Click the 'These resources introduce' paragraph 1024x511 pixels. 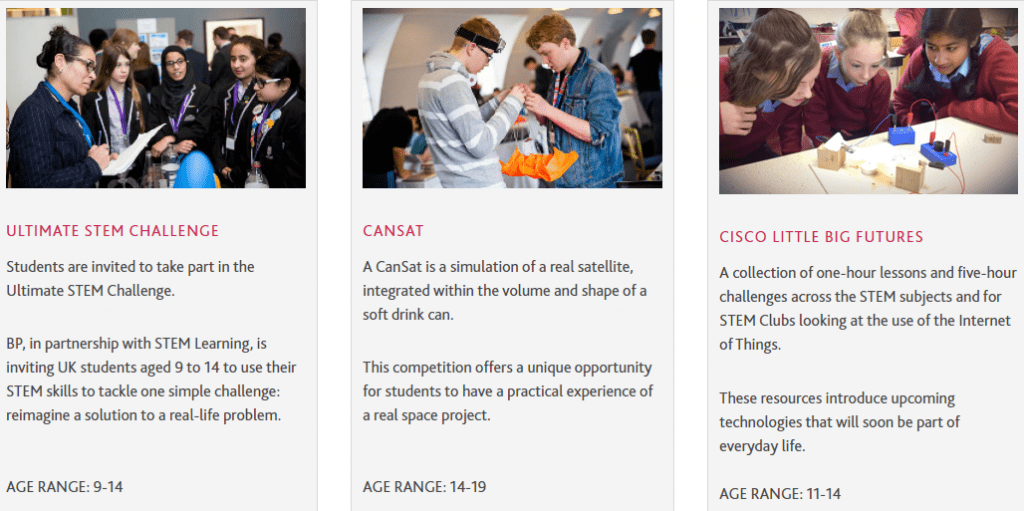(839, 422)
